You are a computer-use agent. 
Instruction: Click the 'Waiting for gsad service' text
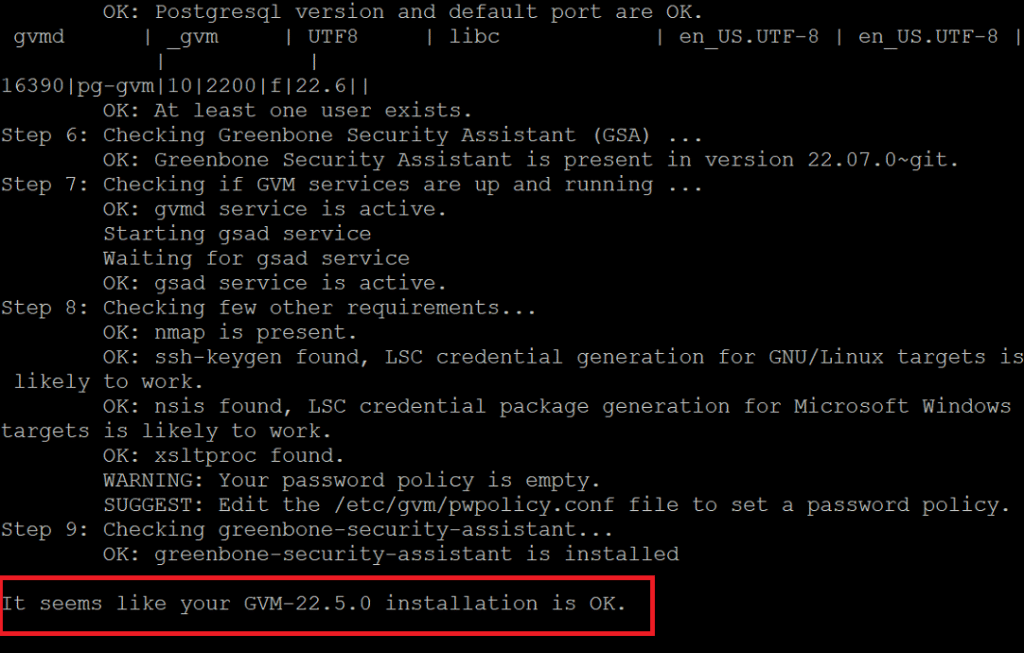pyautogui.click(x=256, y=259)
